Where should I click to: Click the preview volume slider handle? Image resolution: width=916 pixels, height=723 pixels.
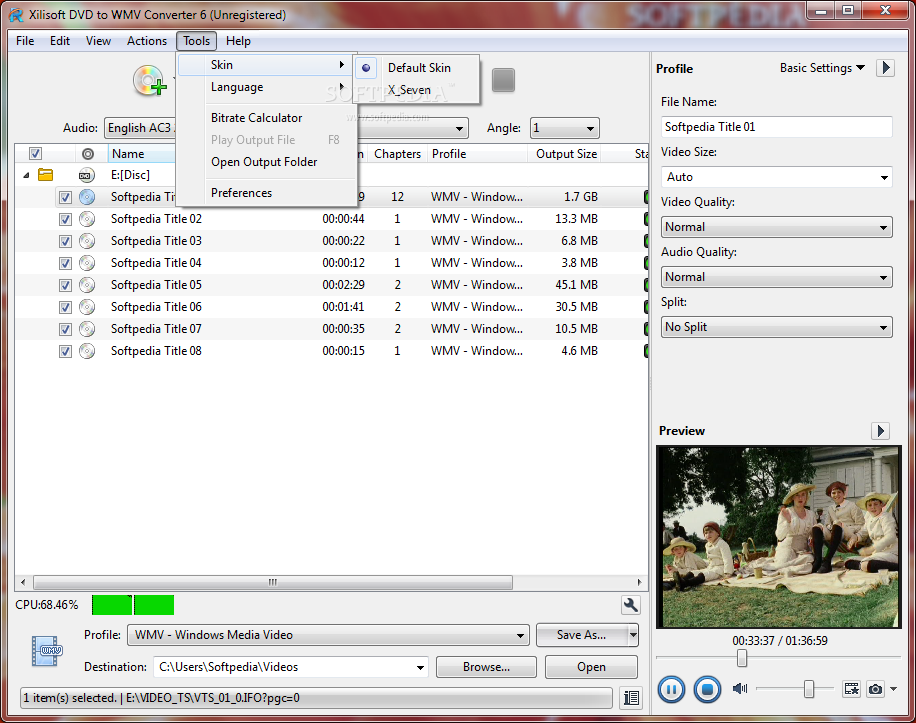pos(809,689)
